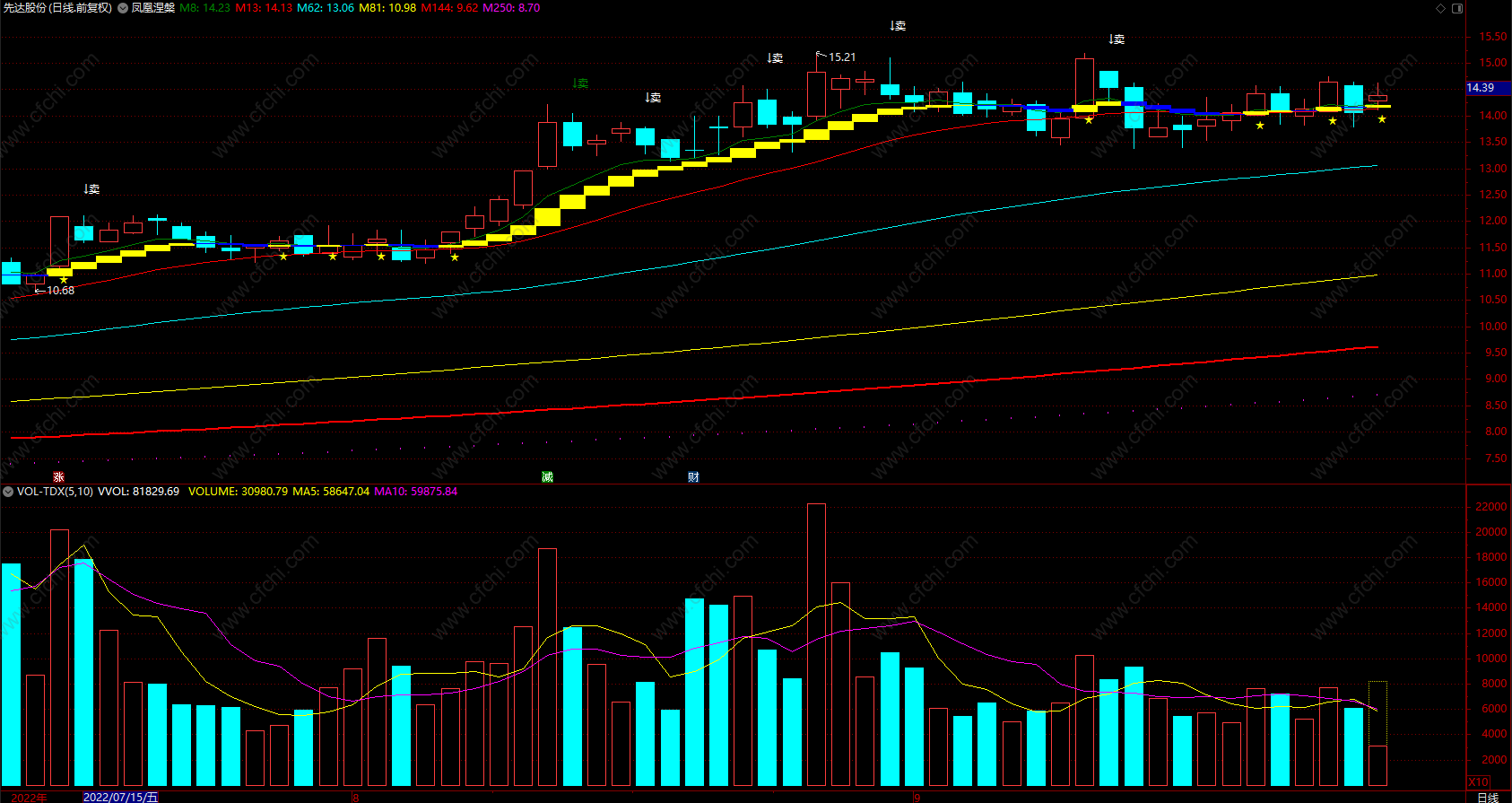Screen dimensions: 1512x803
Task: Click the ↓卖 signal above the 10.68 low
Action: (x=91, y=189)
